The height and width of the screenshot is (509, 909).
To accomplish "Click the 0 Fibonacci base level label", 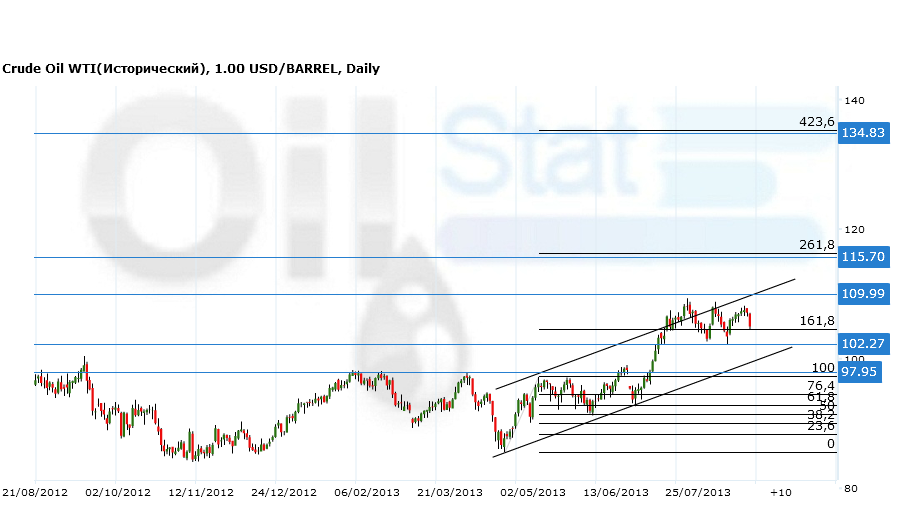I will [x=830, y=444].
